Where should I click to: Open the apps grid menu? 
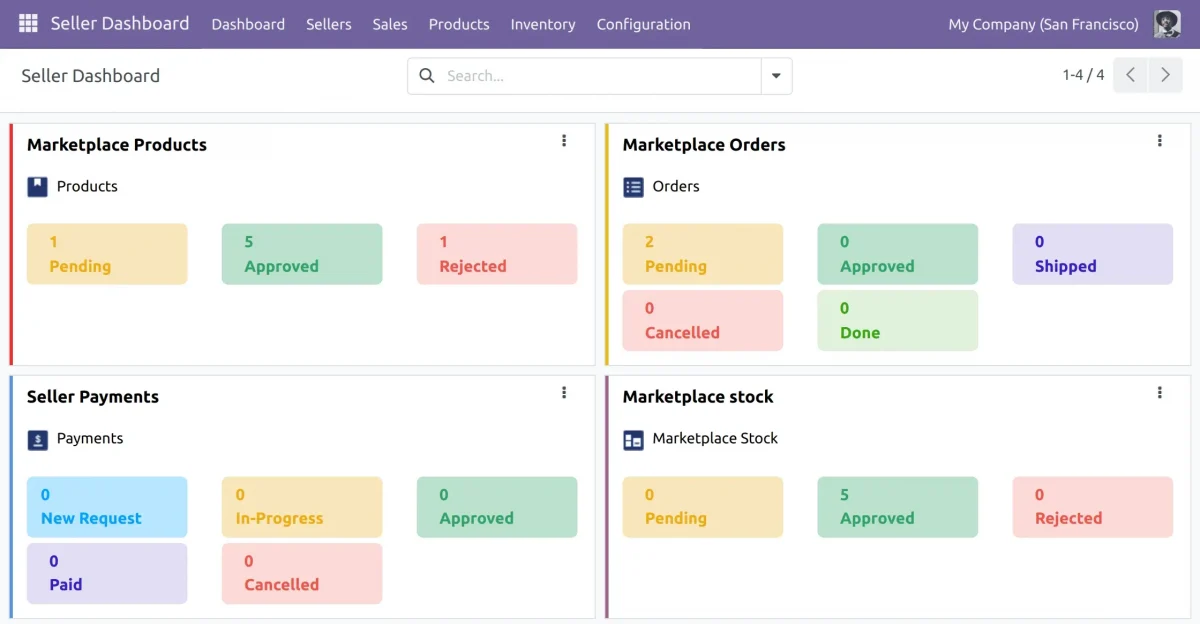(27, 23)
